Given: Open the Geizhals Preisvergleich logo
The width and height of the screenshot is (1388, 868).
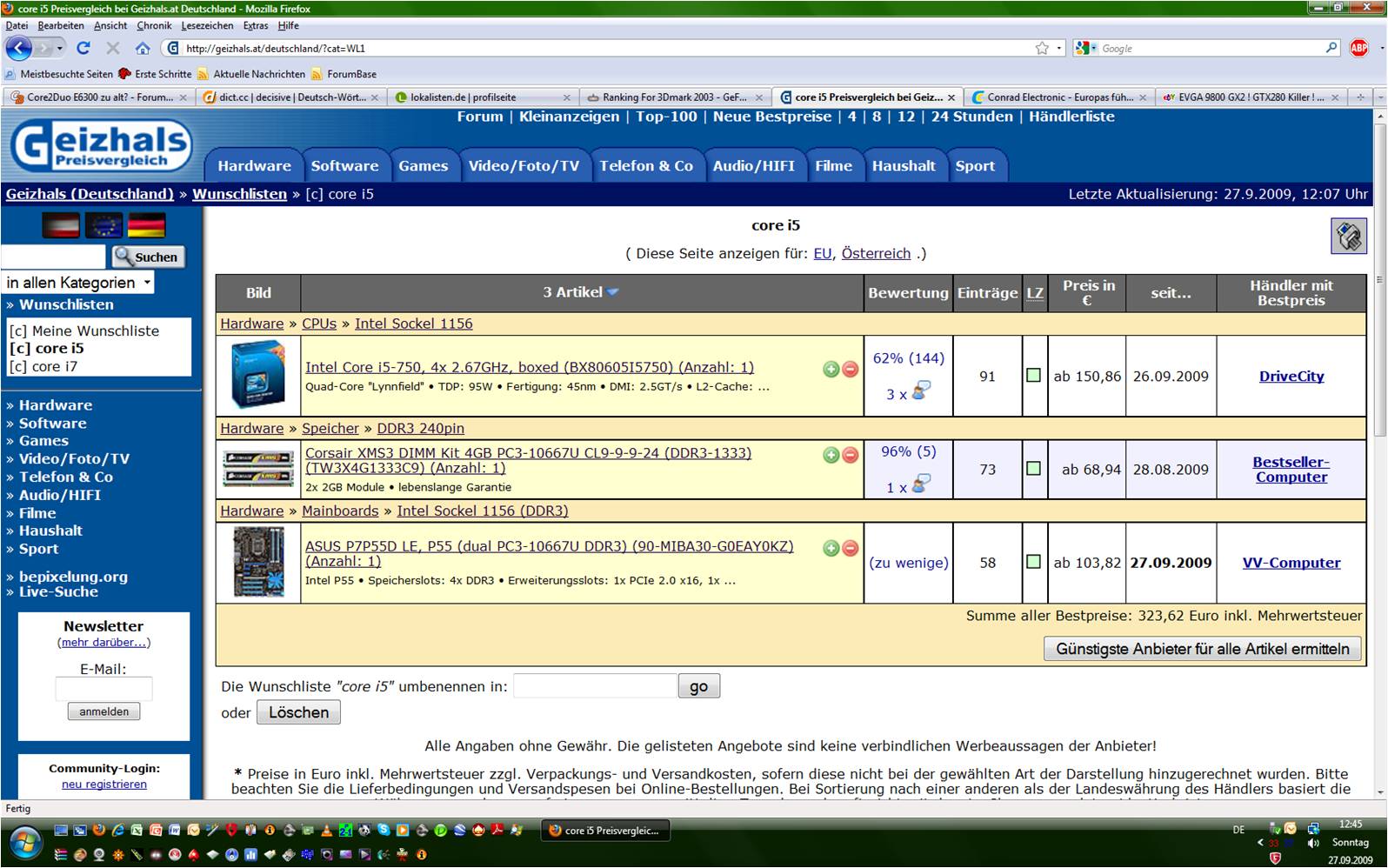Looking at the screenshot, I should click(x=101, y=145).
